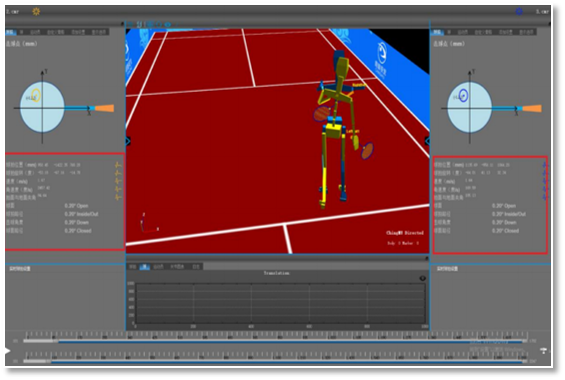This screenshot has width=565, height=380.
Task: Select the highlighted first tab in the right panel
Action: (x=437, y=32)
